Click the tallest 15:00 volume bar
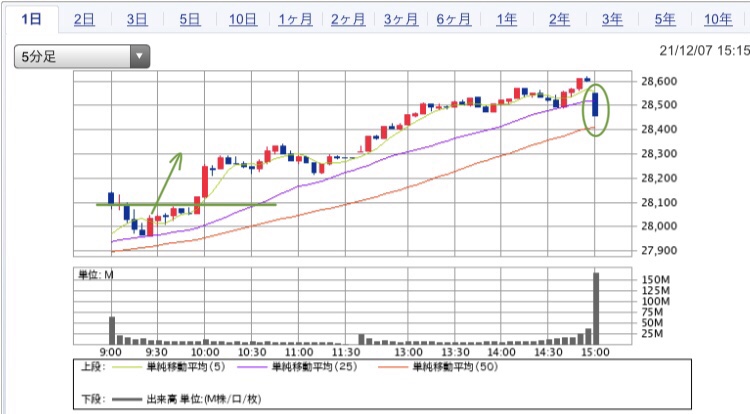 coord(596,308)
